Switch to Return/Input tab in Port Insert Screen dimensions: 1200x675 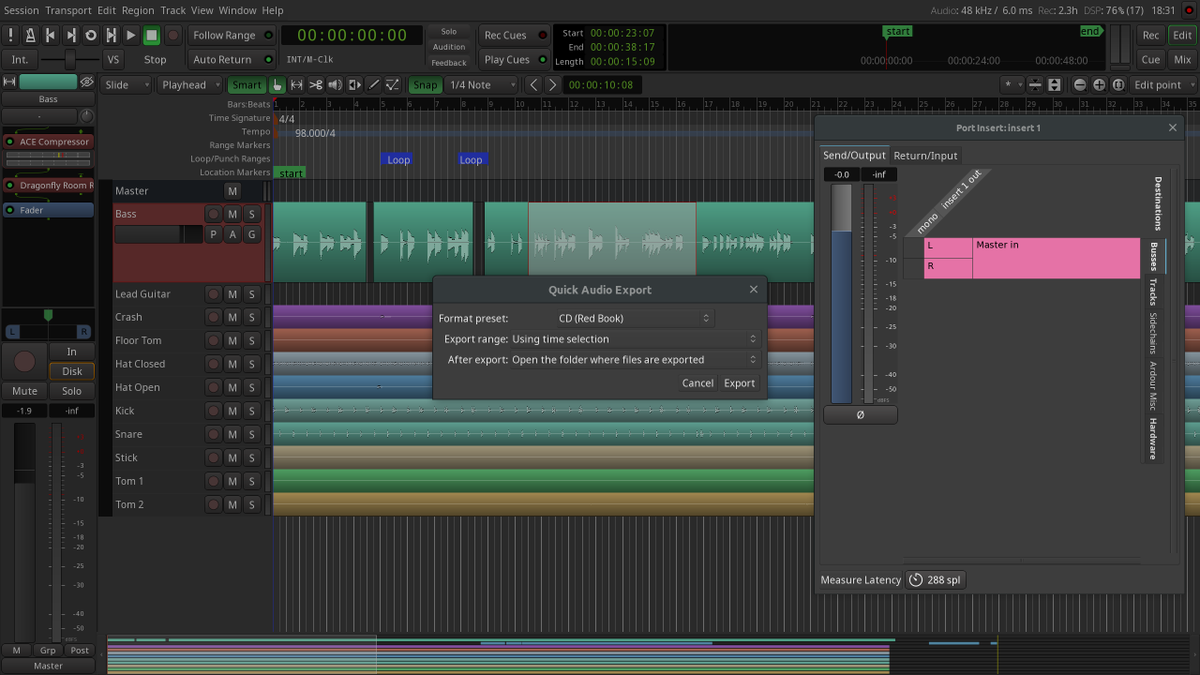[x=925, y=155]
